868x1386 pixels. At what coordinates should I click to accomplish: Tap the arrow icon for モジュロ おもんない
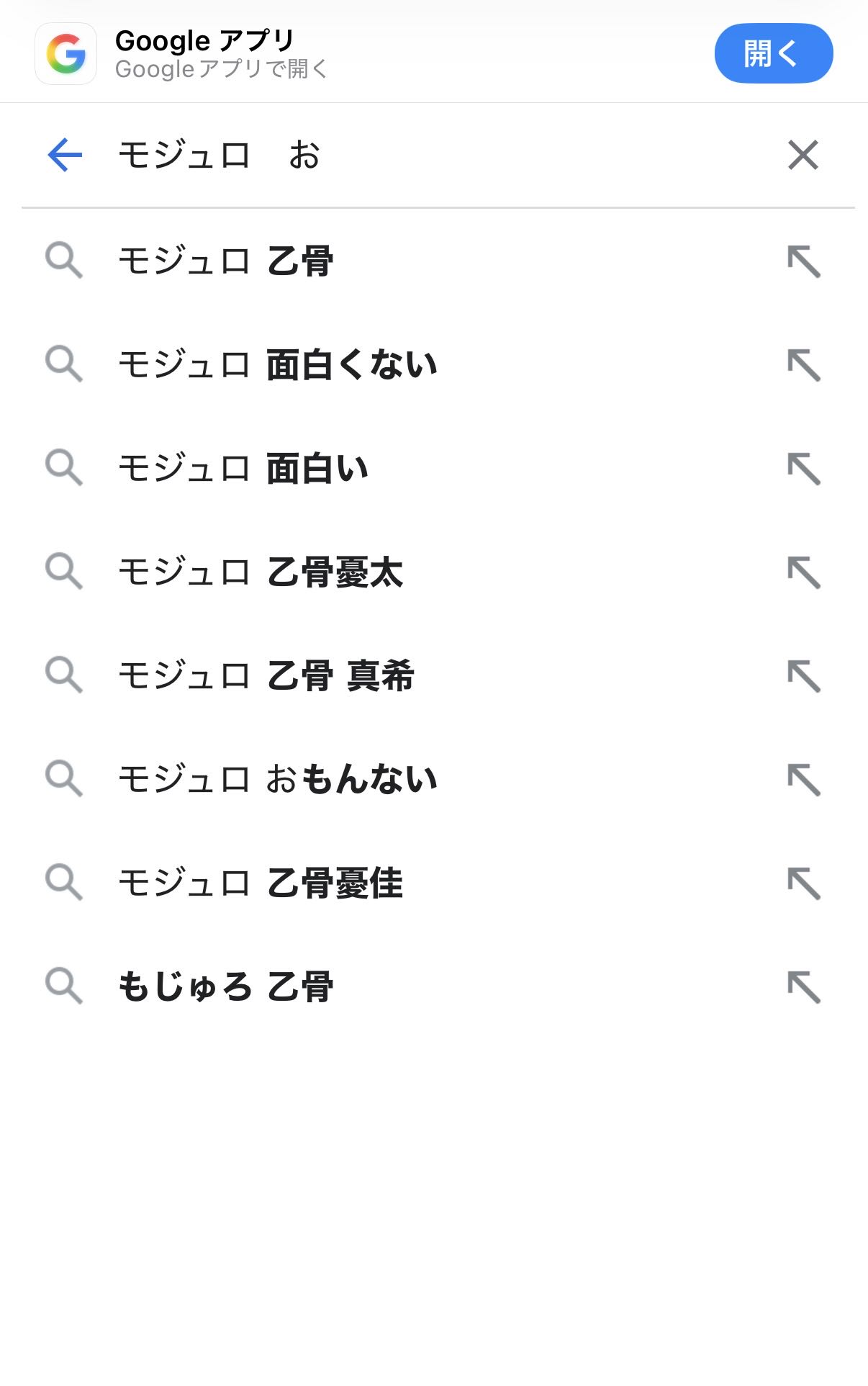804,780
